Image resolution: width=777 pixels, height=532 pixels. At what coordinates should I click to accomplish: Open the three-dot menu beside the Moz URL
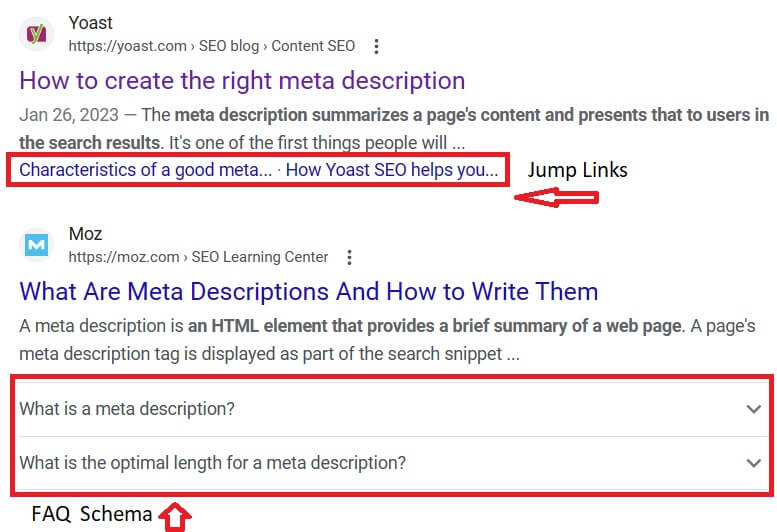349,257
